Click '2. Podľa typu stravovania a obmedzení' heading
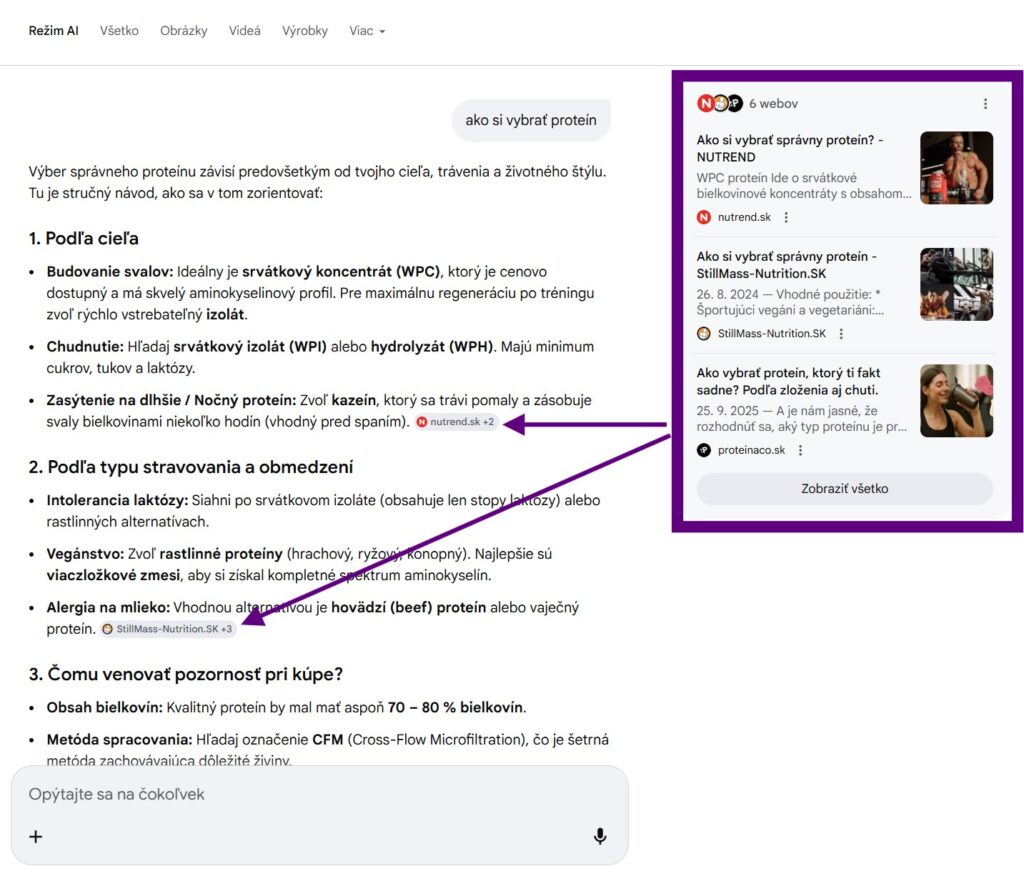This screenshot has height=876, width=1024. [x=191, y=467]
